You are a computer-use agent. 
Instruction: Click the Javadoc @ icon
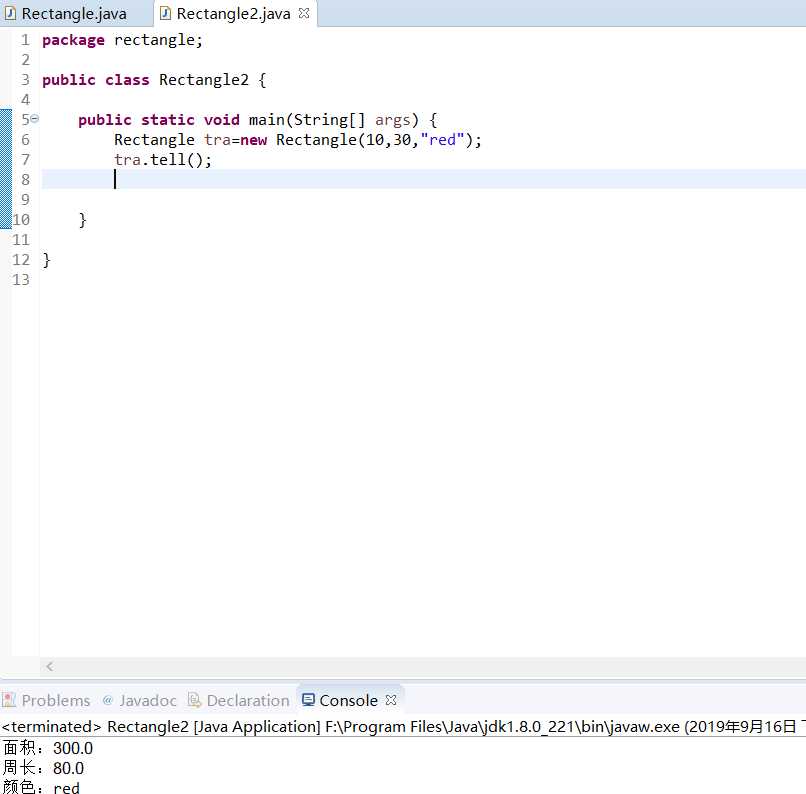(107, 699)
